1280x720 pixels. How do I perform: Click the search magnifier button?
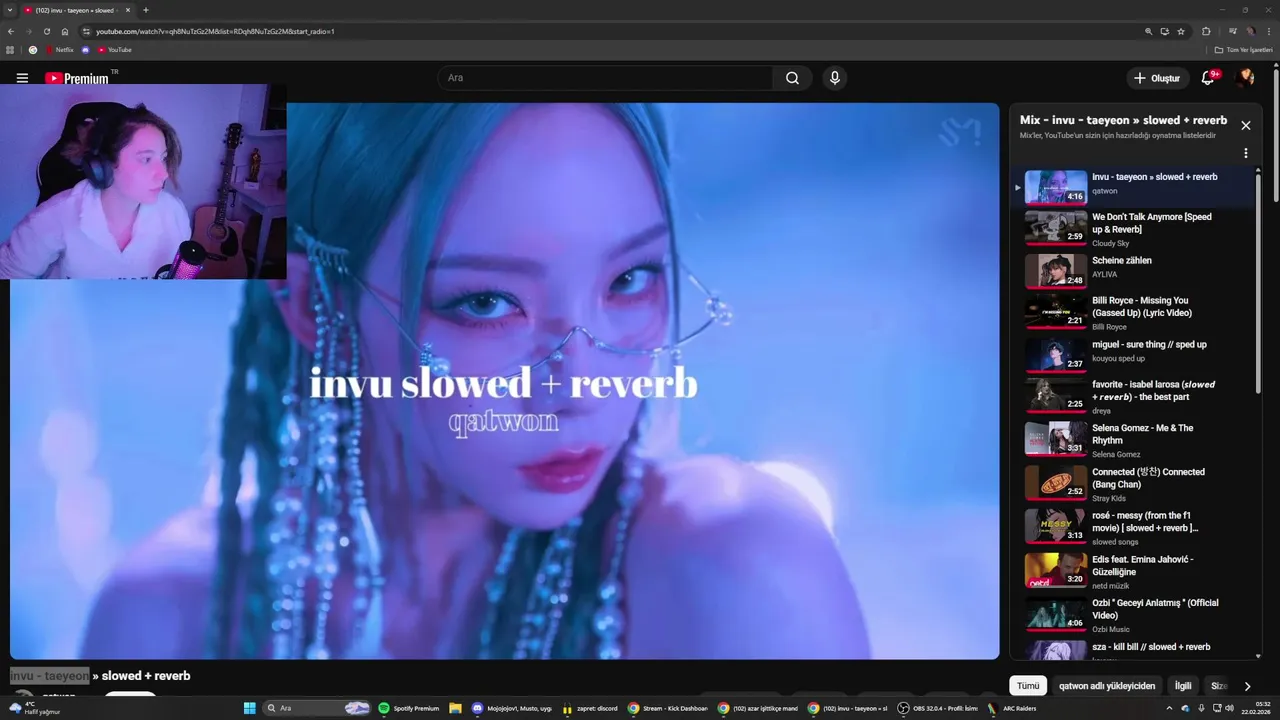coord(792,78)
